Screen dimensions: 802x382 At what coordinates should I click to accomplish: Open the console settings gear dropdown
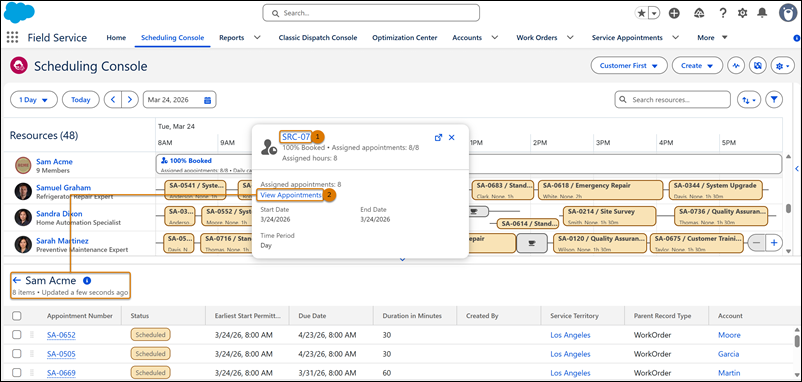(x=783, y=65)
